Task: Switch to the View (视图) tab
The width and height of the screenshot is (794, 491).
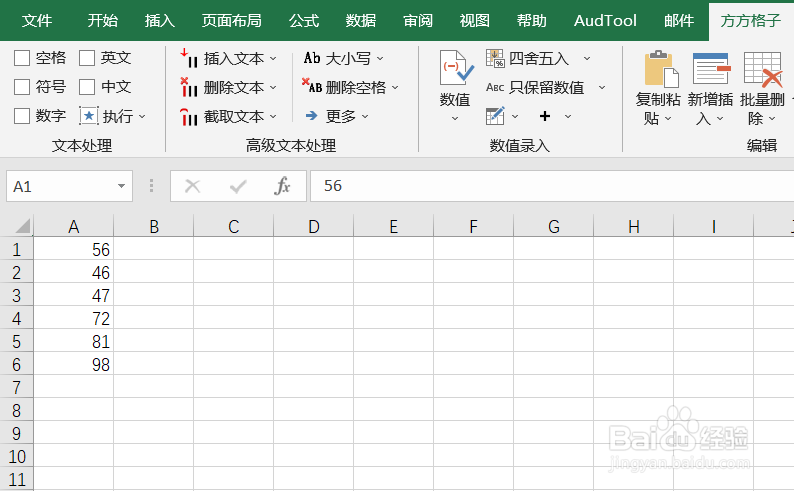Action: click(474, 20)
